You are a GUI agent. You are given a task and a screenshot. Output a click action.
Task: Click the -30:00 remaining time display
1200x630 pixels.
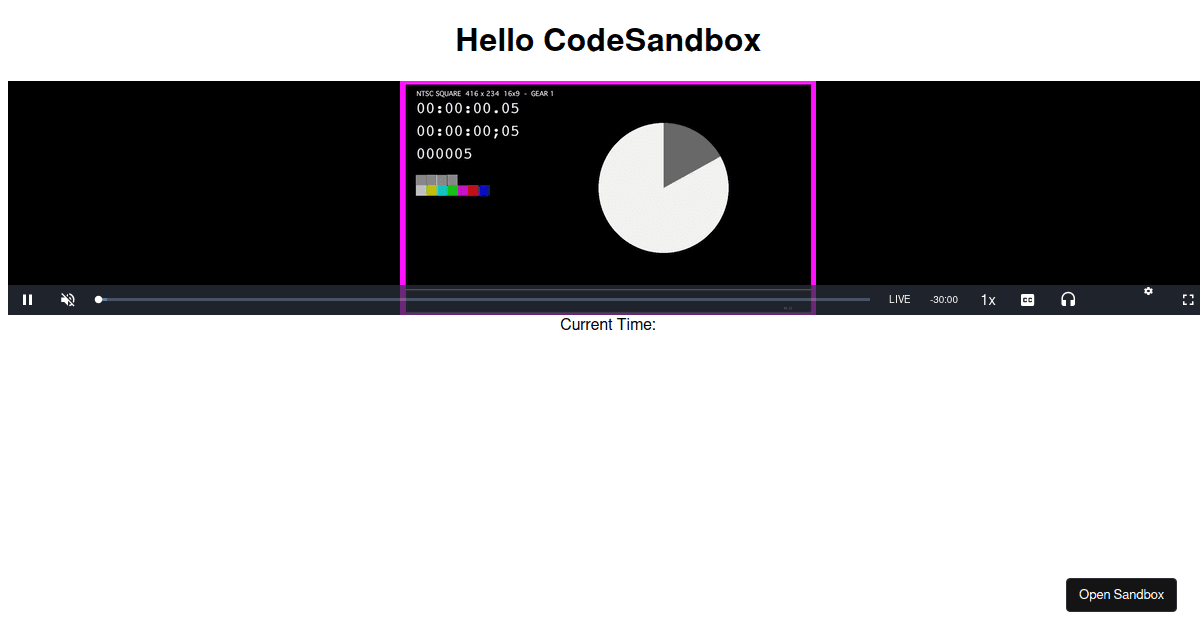943,300
